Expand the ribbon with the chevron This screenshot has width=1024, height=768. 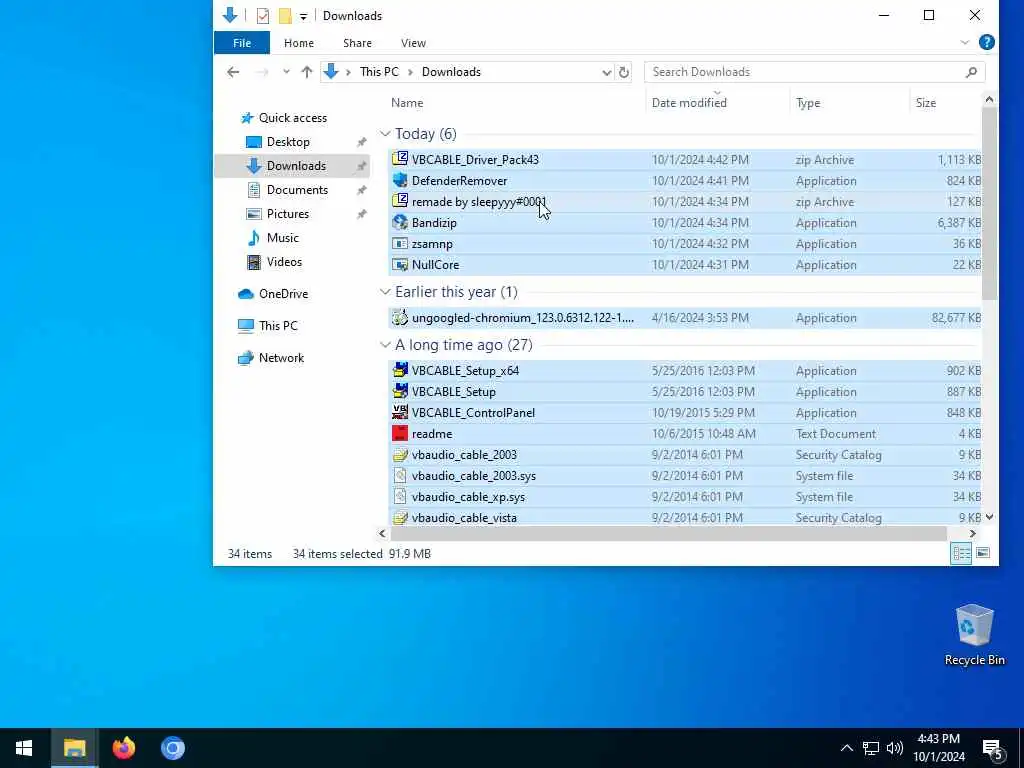(x=965, y=42)
